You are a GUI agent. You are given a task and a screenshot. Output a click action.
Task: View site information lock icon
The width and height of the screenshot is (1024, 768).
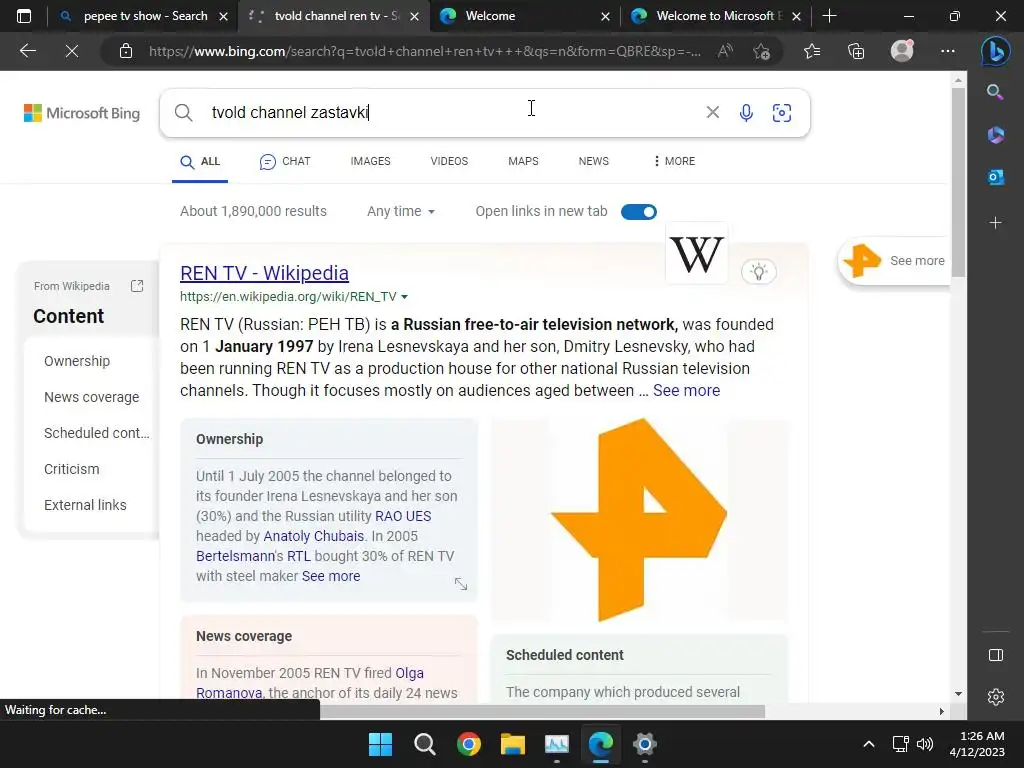pyautogui.click(x=126, y=51)
